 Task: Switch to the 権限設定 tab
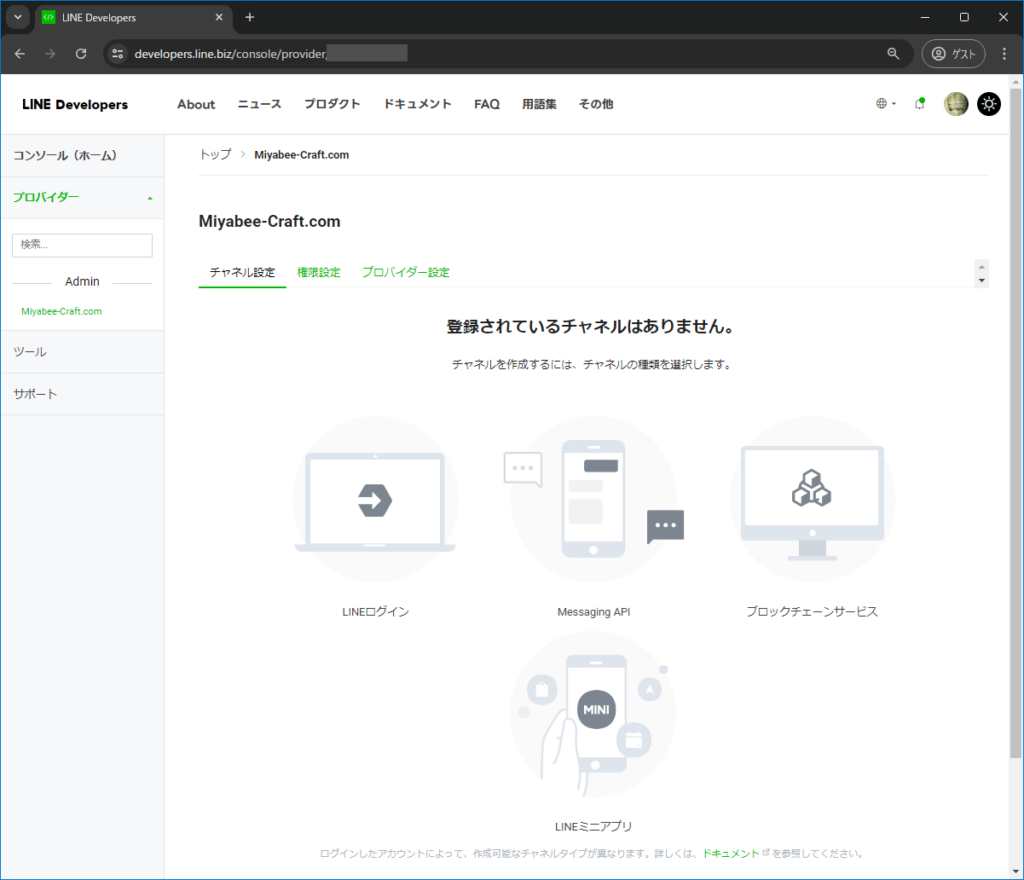[319, 272]
